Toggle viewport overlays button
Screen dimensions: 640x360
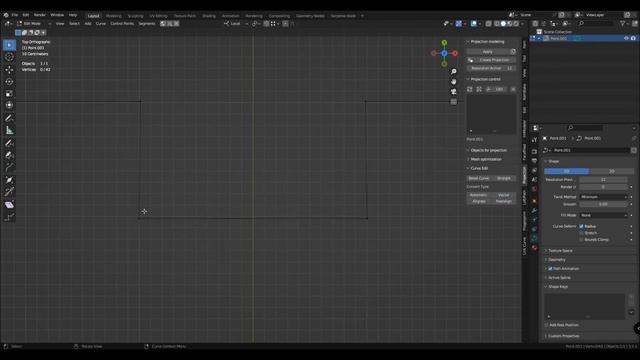click(x=473, y=24)
